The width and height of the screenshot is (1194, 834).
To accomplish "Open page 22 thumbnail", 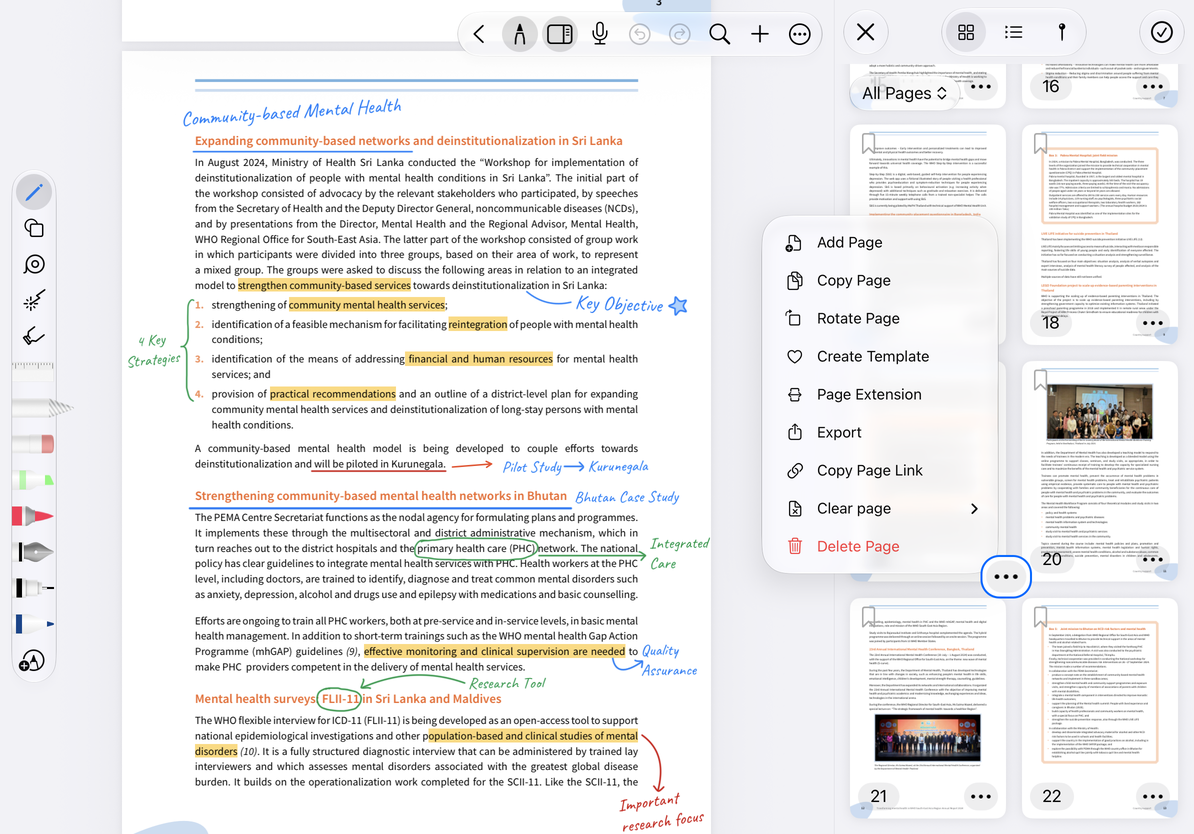I will click(1100, 708).
